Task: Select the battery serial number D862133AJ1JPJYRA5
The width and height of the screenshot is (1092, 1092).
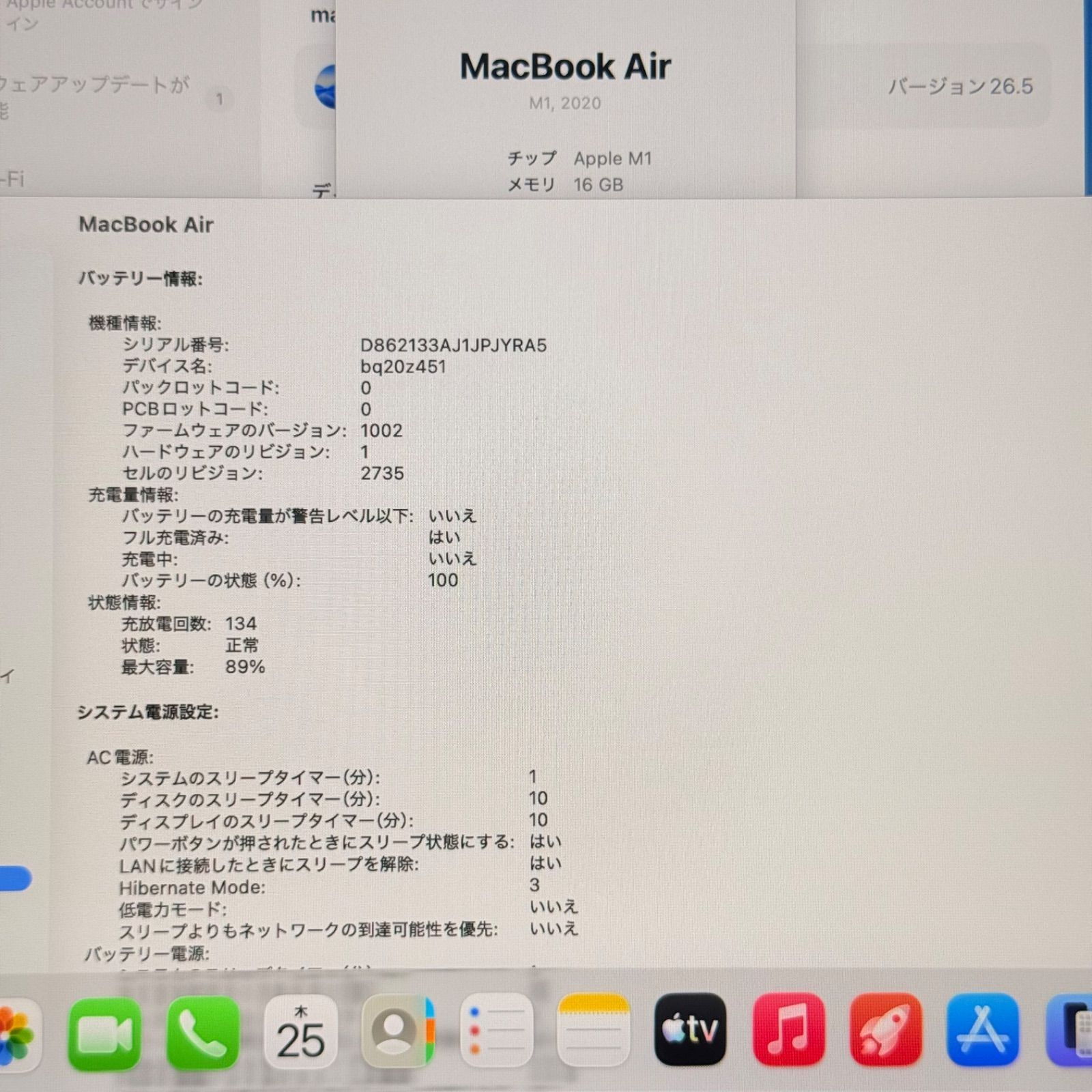Action: coord(453,345)
